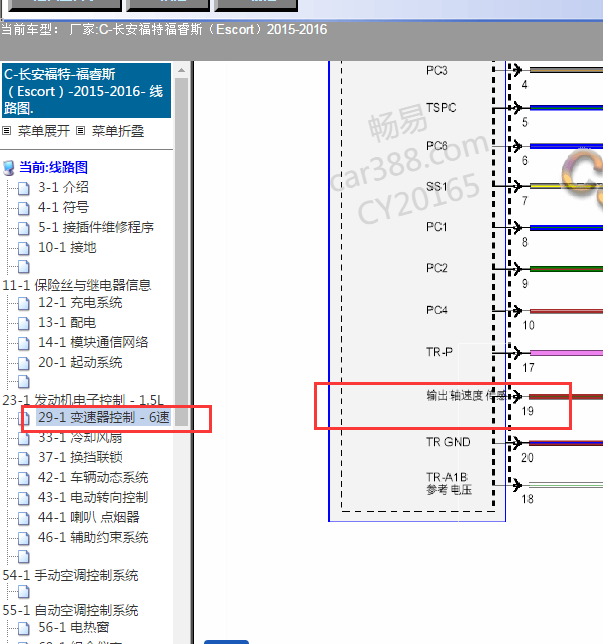Screen dimensions: 603x644
Task: Open 20-1 起动系统
Action: pos(80,362)
